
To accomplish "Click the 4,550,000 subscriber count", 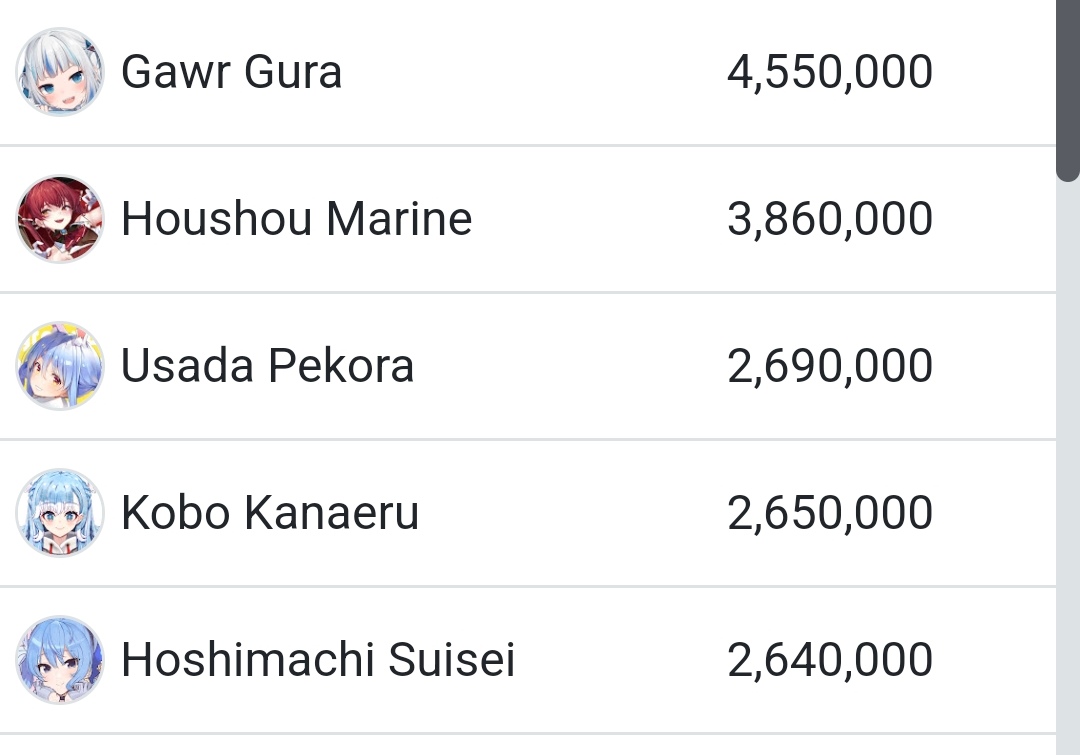I will pyautogui.click(x=830, y=72).
